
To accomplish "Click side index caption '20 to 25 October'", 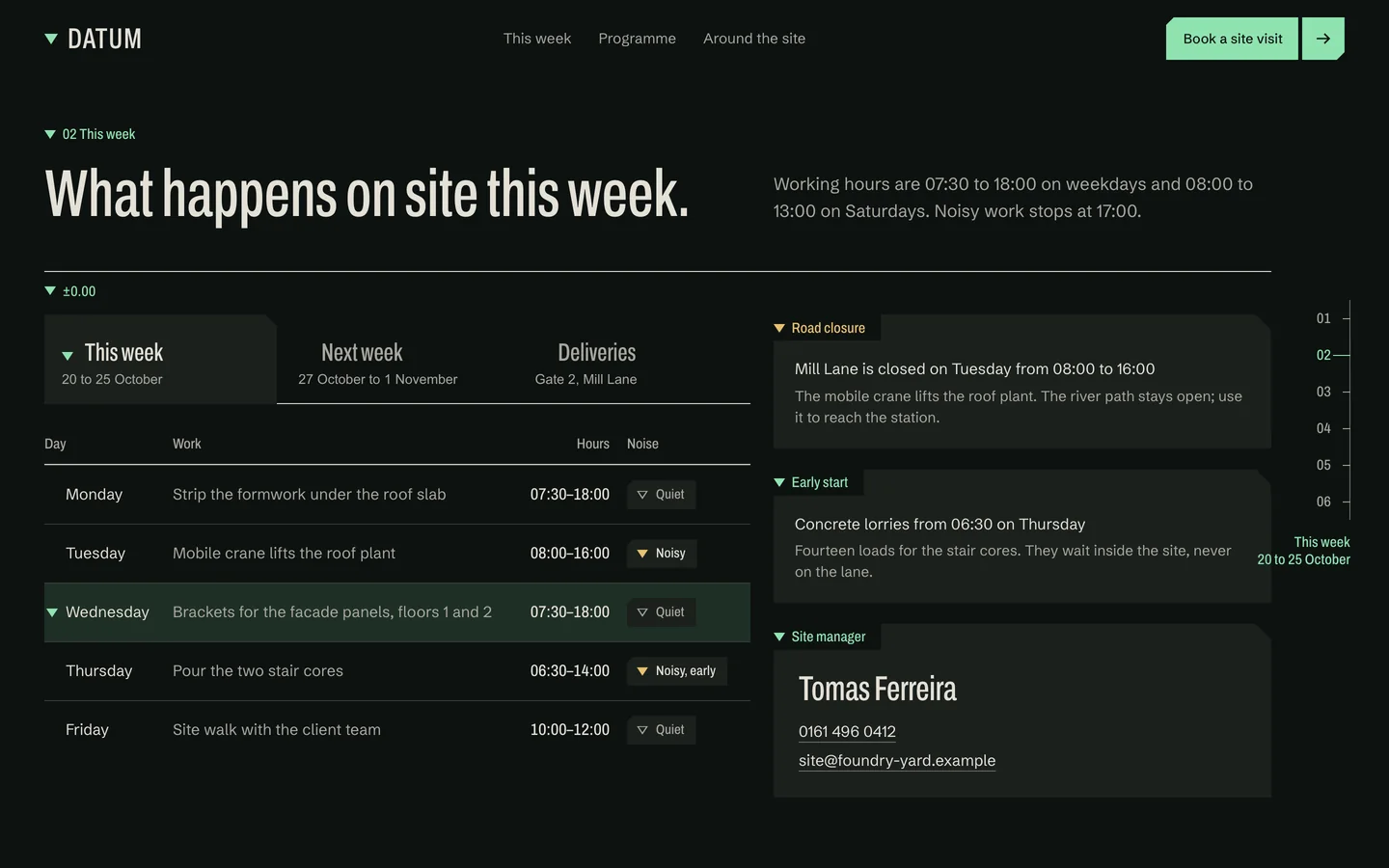I will (x=1303, y=559).
